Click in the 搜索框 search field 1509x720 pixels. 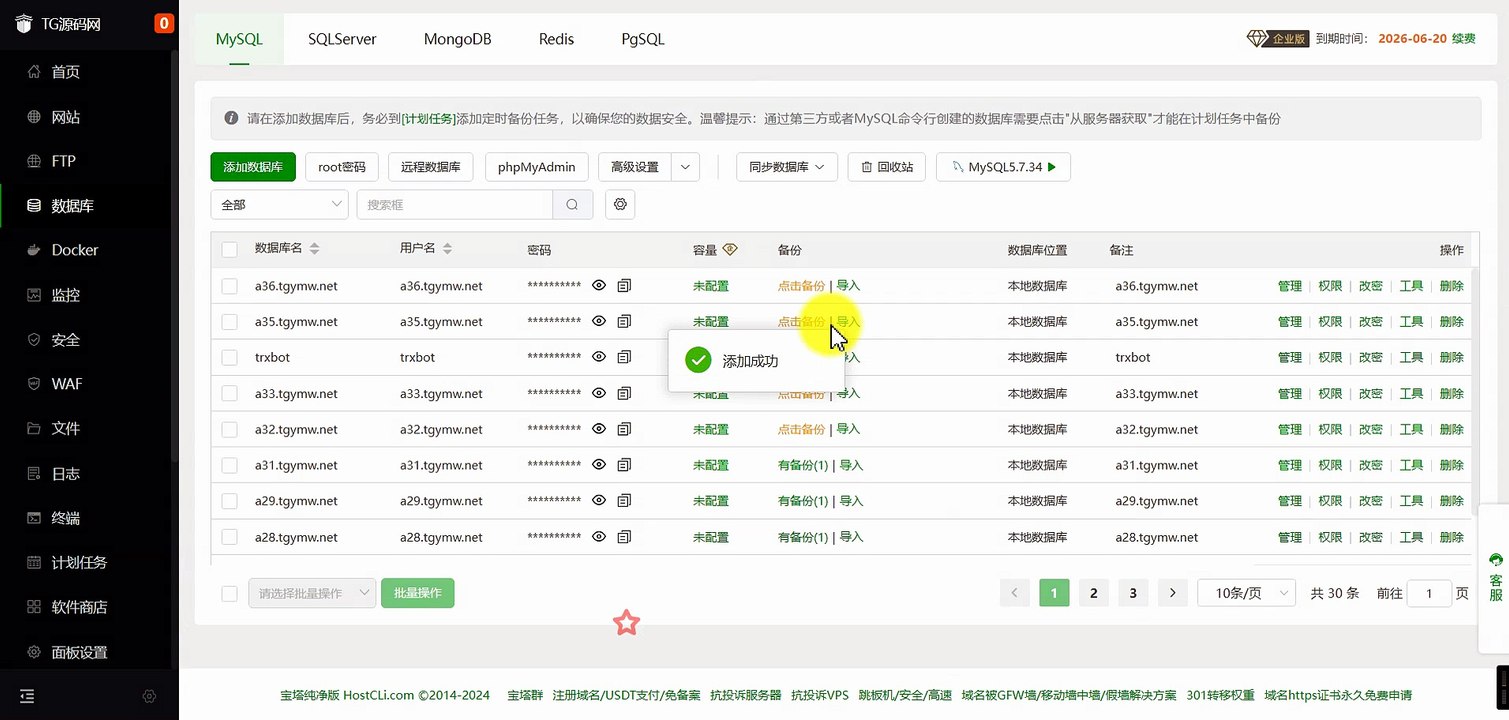click(455, 204)
